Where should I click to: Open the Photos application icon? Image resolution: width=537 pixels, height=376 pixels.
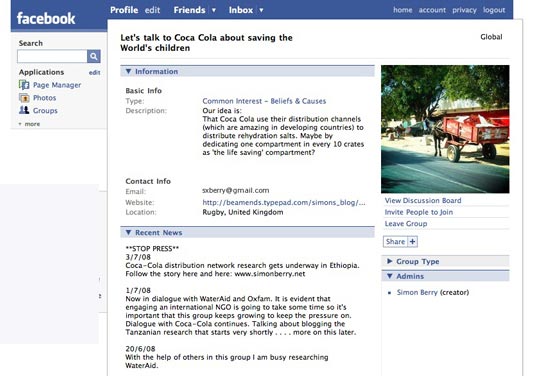coord(24,98)
